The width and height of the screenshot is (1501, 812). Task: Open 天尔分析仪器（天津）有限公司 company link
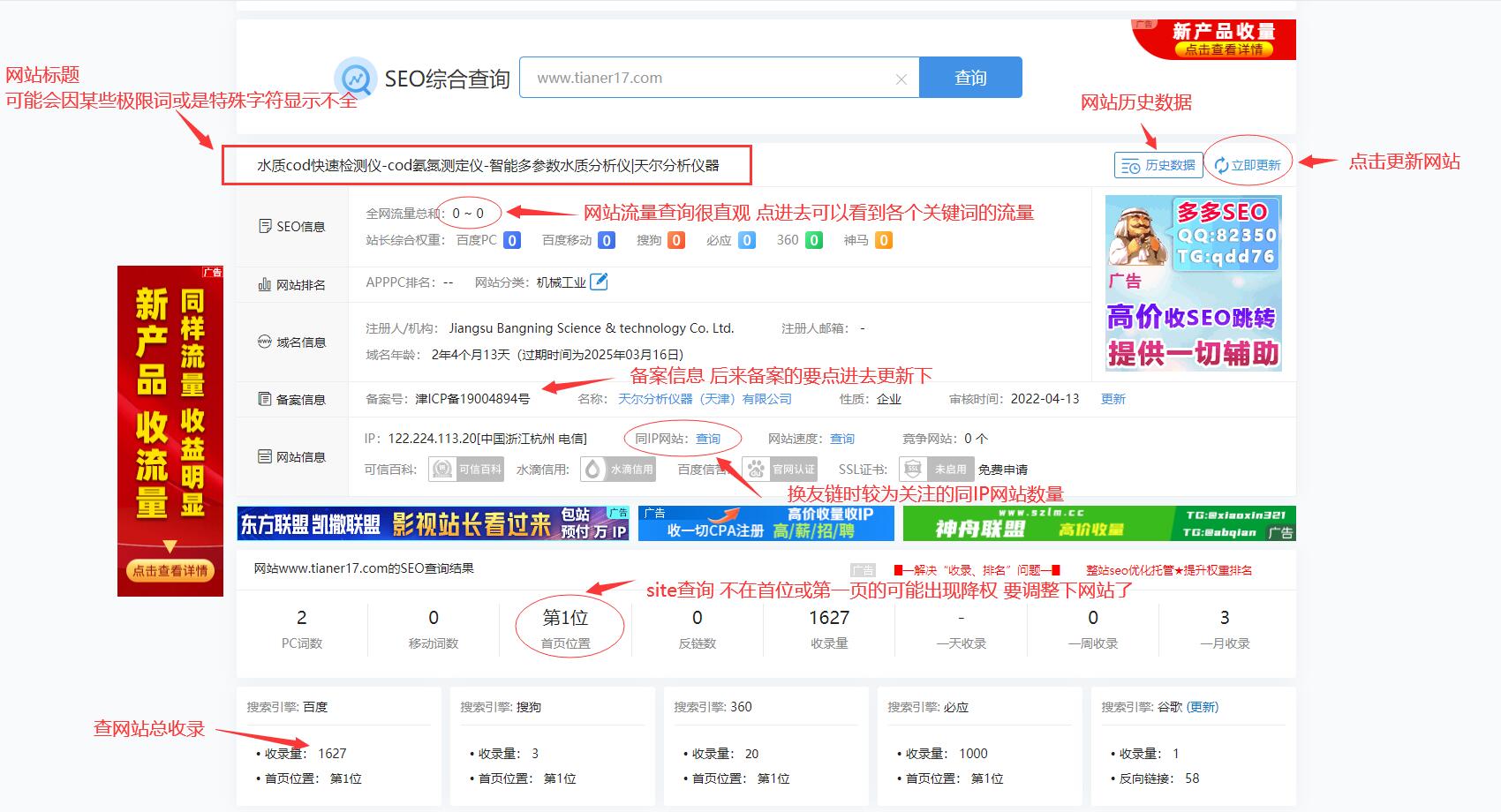pos(705,399)
